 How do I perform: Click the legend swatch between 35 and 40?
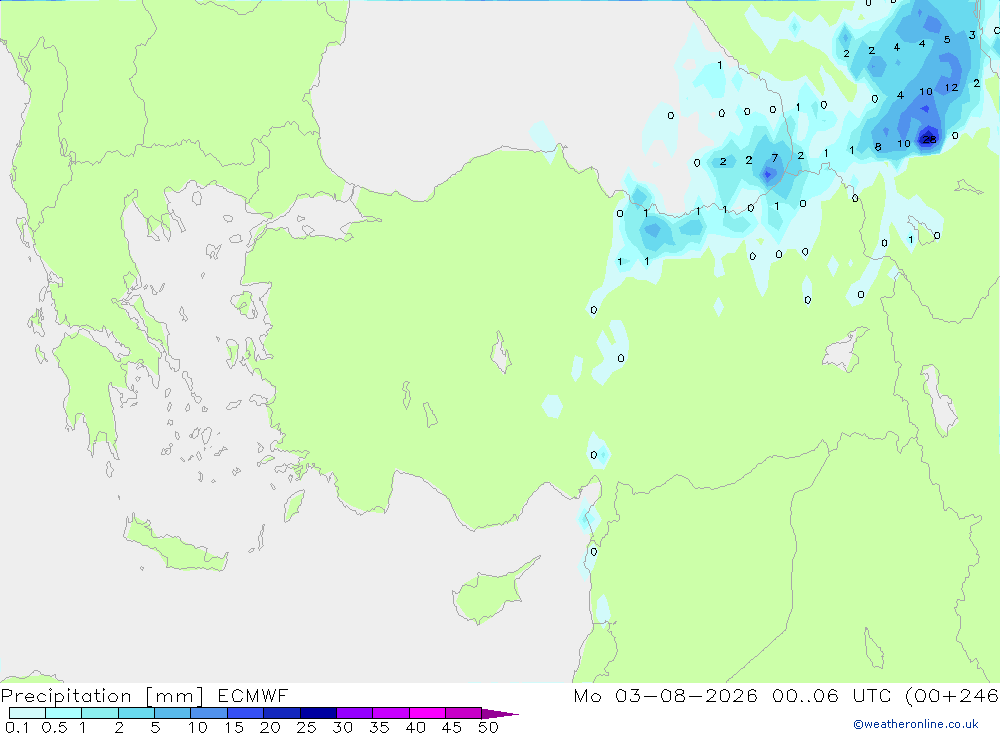tap(390, 713)
